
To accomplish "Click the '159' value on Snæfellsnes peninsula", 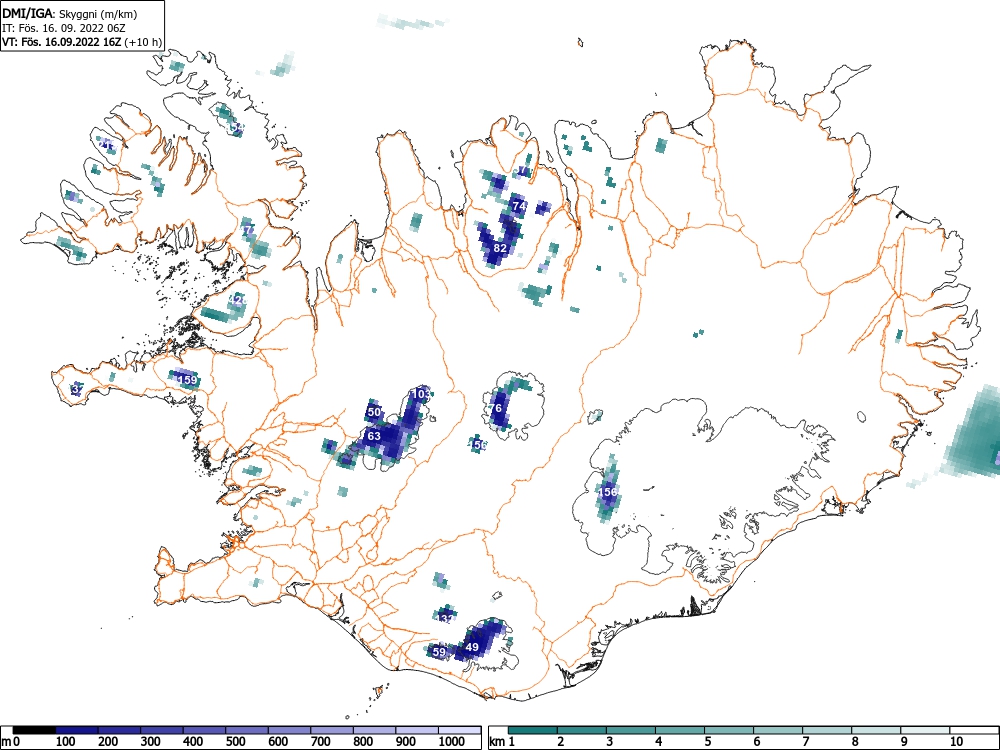I will point(188,380).
